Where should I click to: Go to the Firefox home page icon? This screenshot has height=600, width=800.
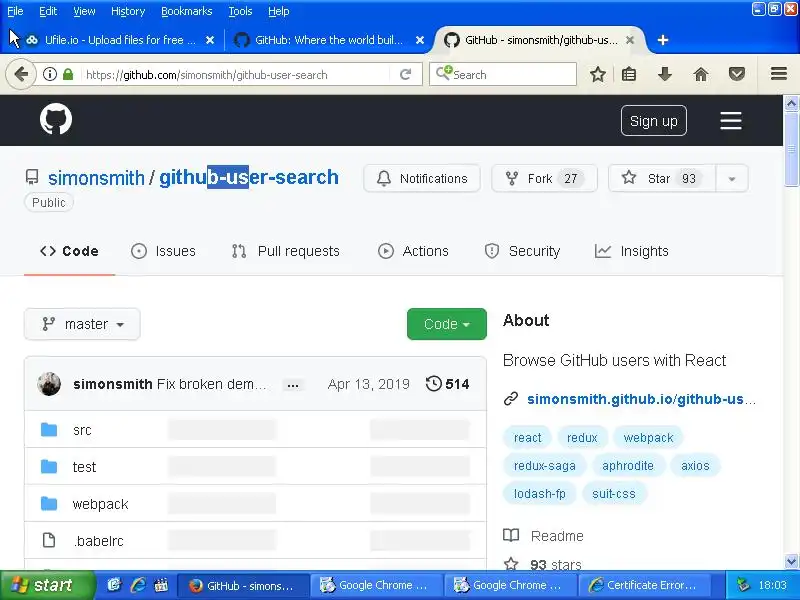pyautogui.click(x=701, y=74)
